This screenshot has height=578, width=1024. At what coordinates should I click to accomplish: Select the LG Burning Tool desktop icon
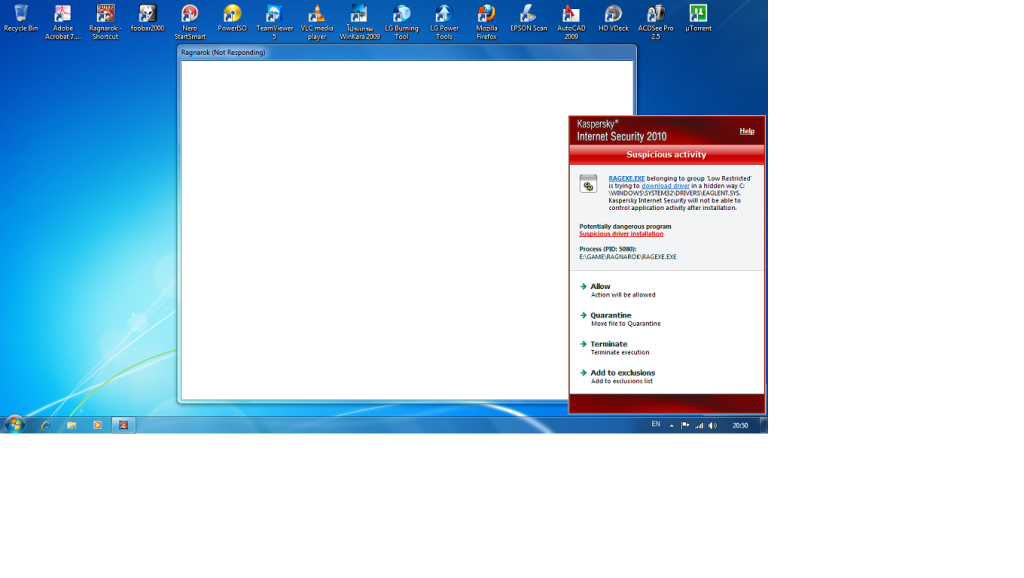(x=402, y=22)
